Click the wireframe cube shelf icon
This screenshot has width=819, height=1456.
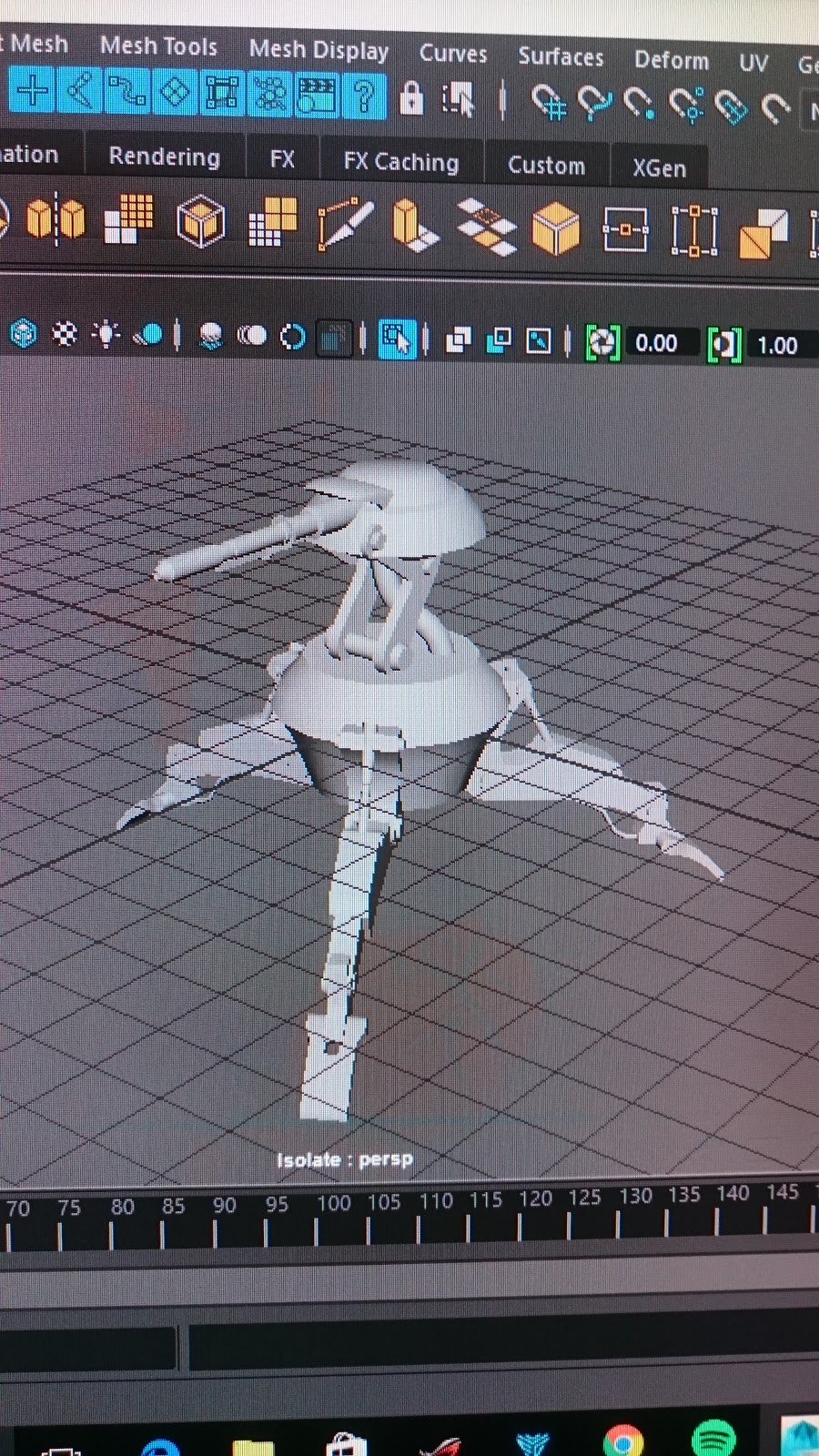(200, 221)
